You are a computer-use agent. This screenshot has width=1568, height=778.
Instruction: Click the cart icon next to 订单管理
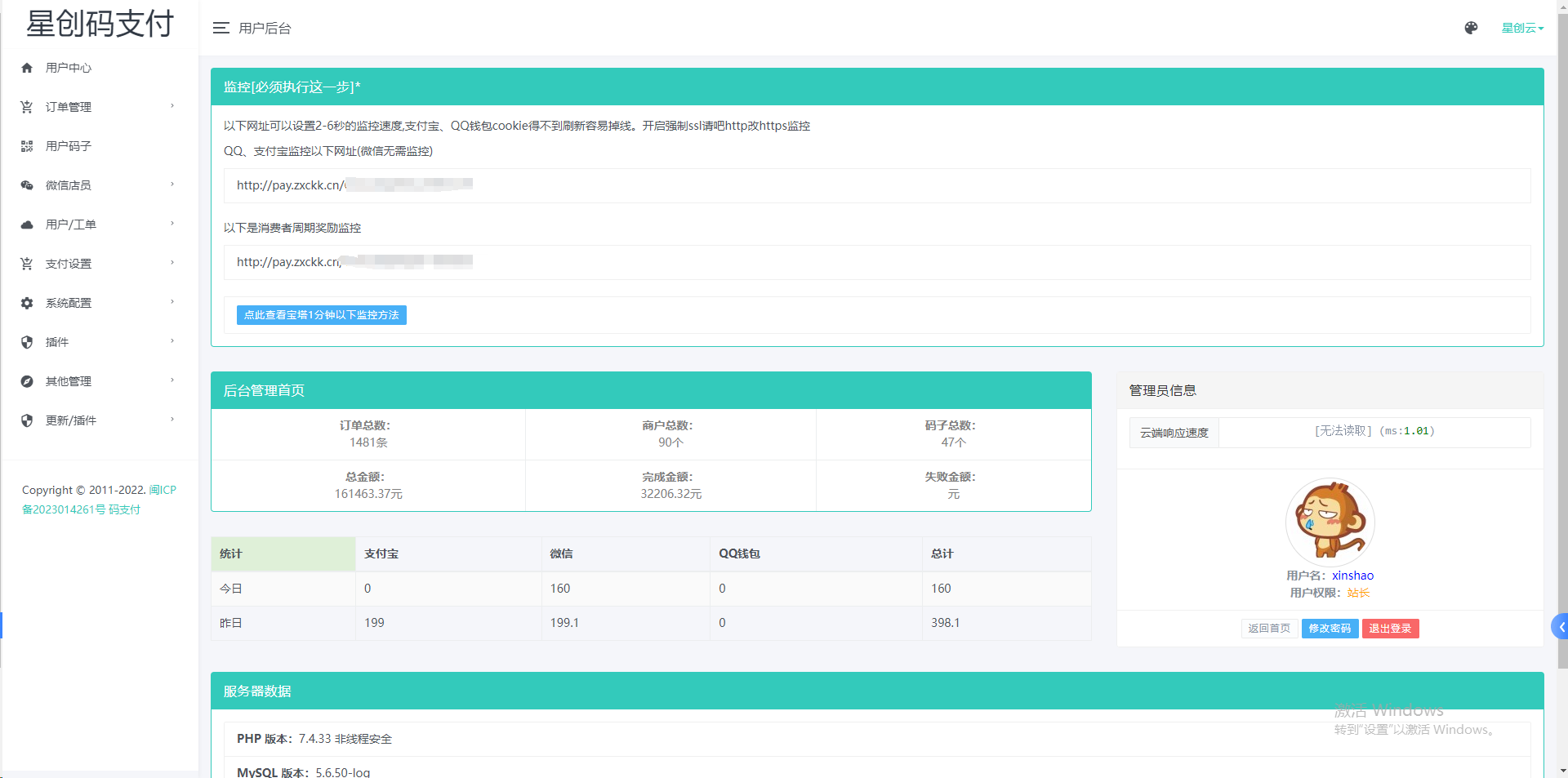click(x=27, y=107)
